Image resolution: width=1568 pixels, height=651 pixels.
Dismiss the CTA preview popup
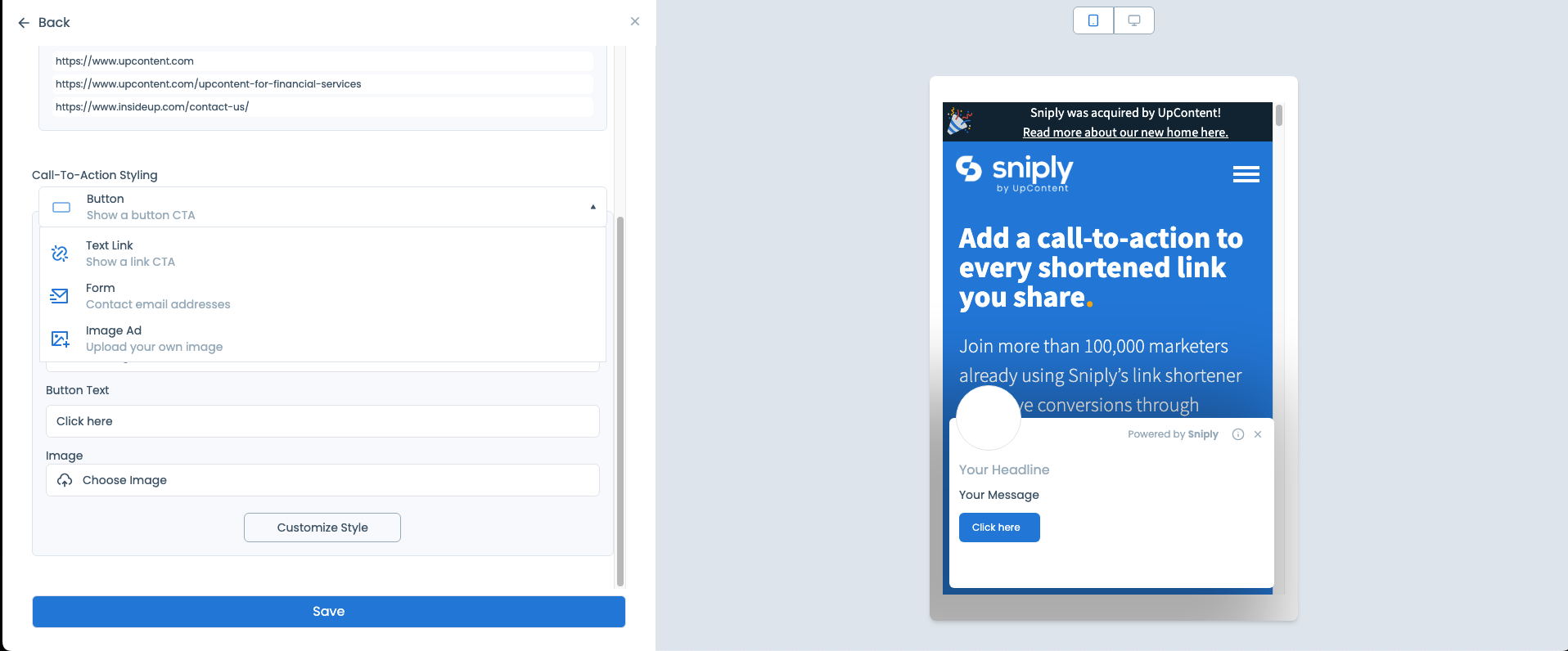tap(1258, 434)
